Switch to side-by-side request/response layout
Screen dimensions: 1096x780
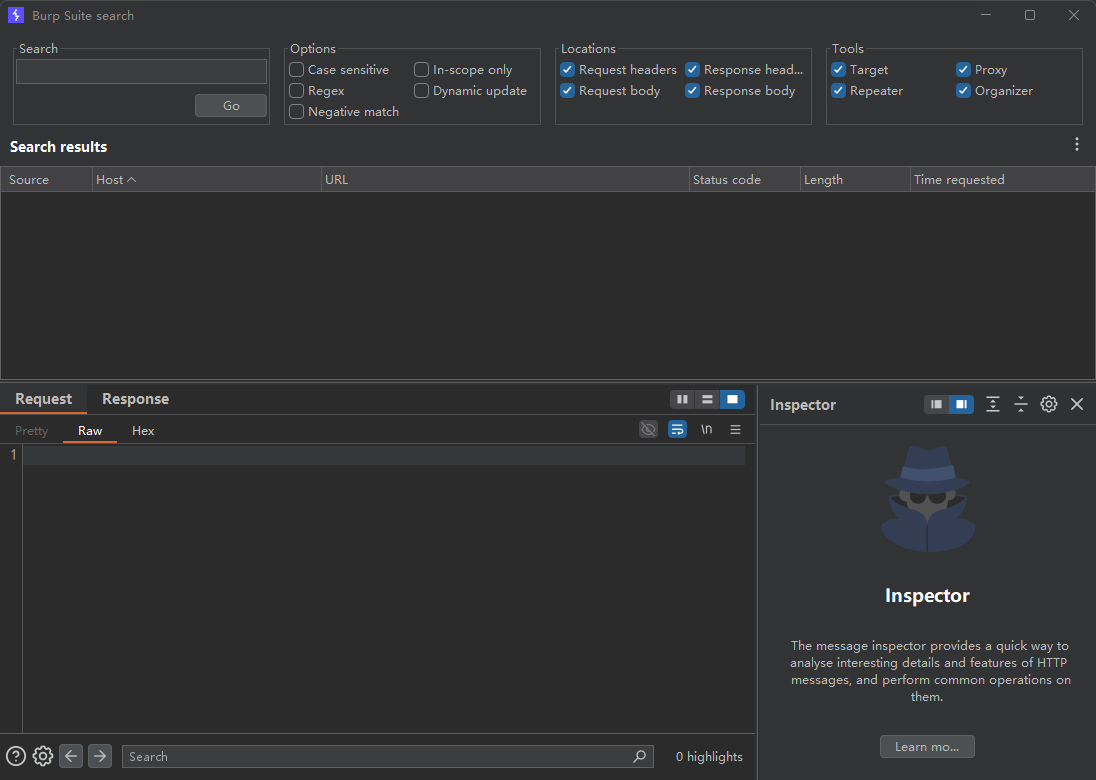(682, 399)
